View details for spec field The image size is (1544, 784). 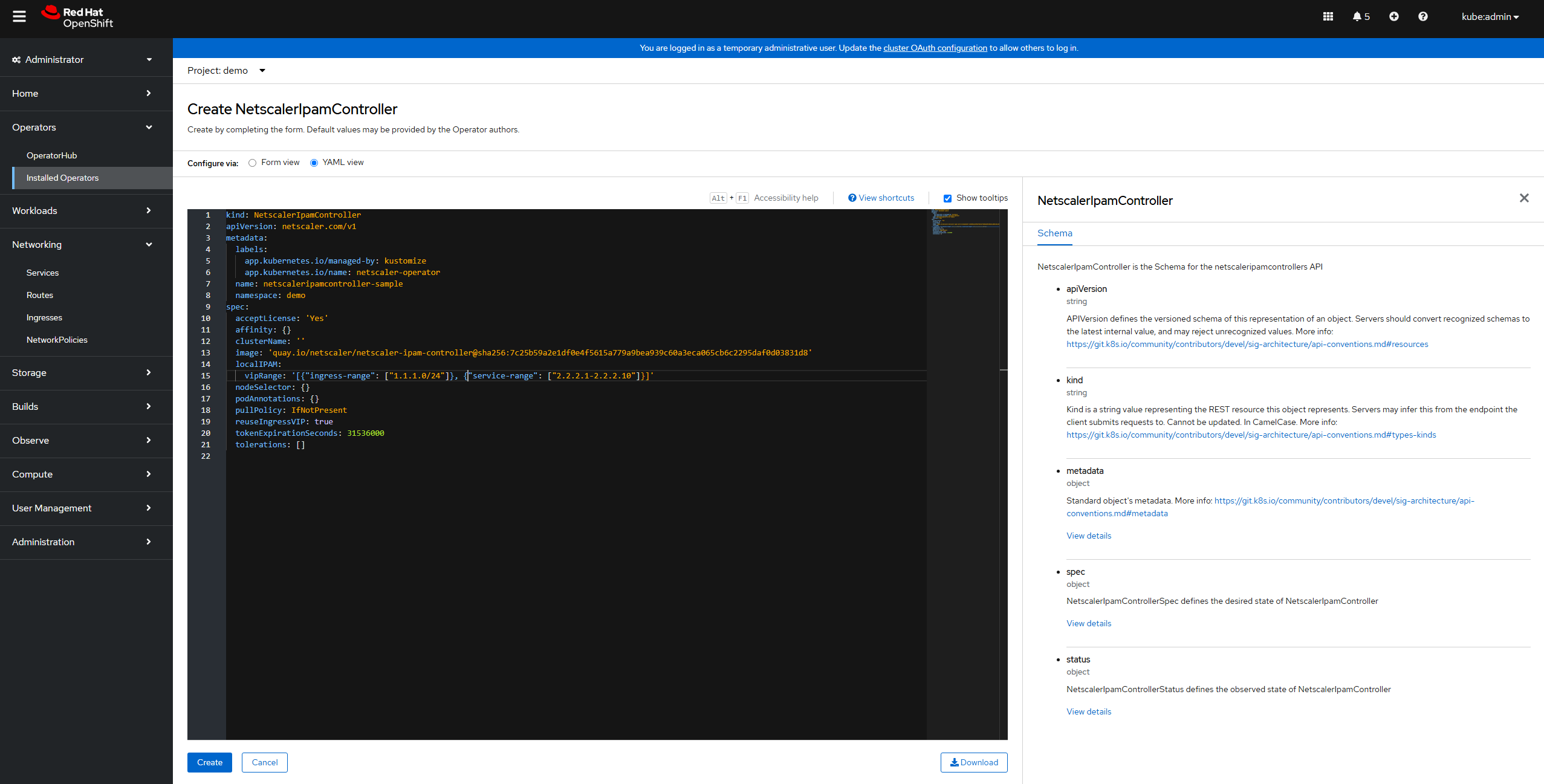[1088, 623]
